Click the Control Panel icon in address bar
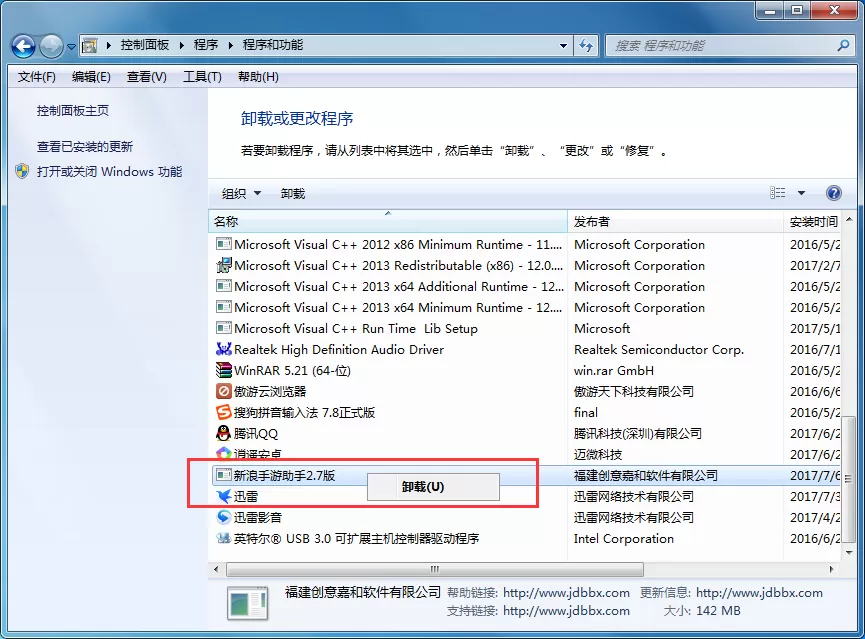 (89, 45)
